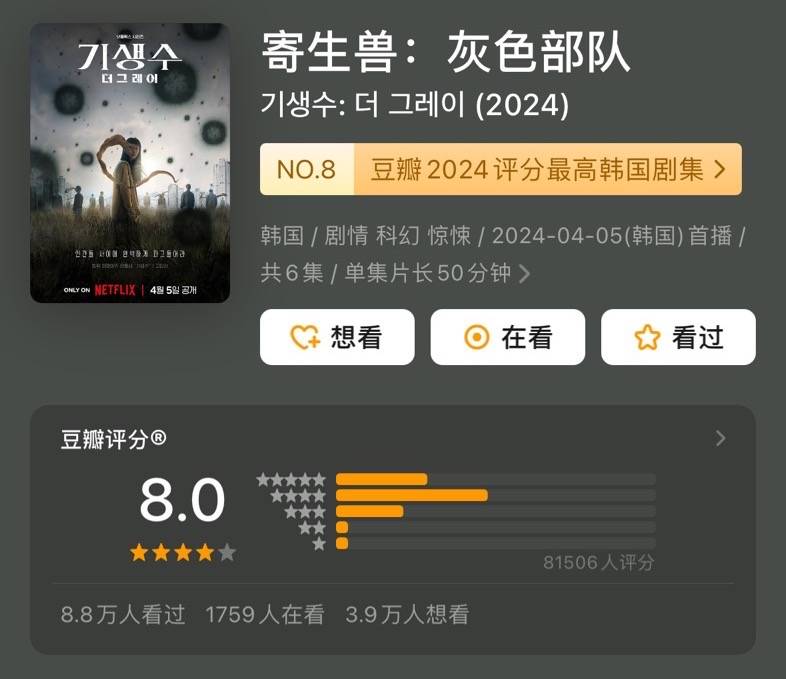Expand the 豆瓣评分 panel with its chevron

click(720, 438)
